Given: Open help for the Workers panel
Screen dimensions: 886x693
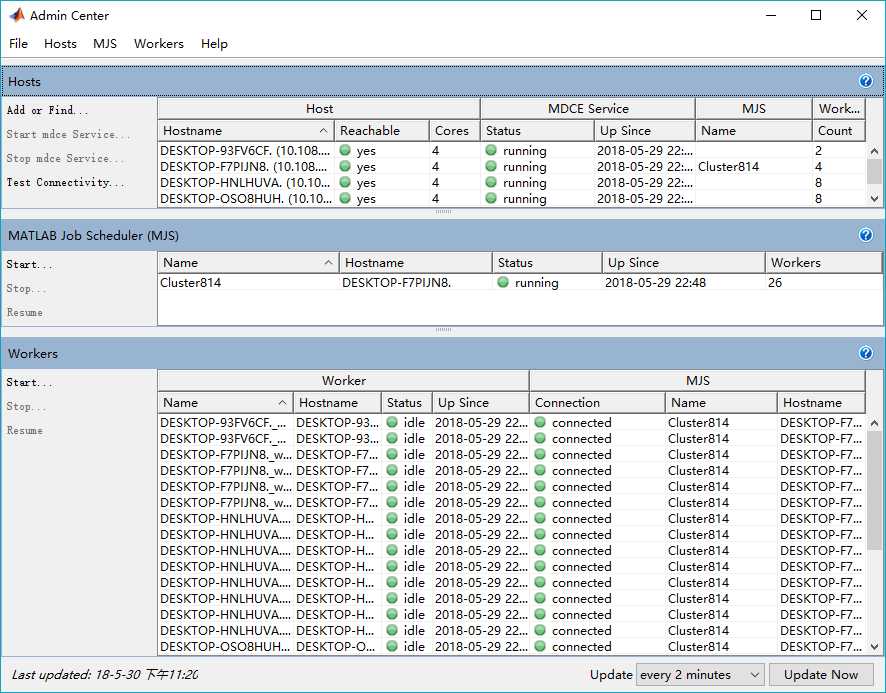Looking at the screenshot, I should pyautogui.click(x=865, y=353).
